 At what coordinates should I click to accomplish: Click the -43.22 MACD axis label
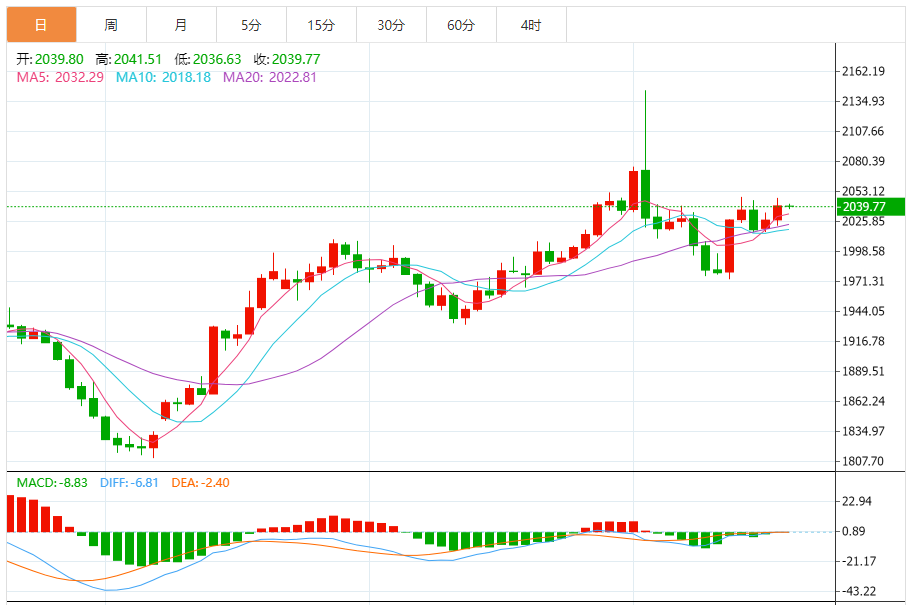(x=859, y=592)
